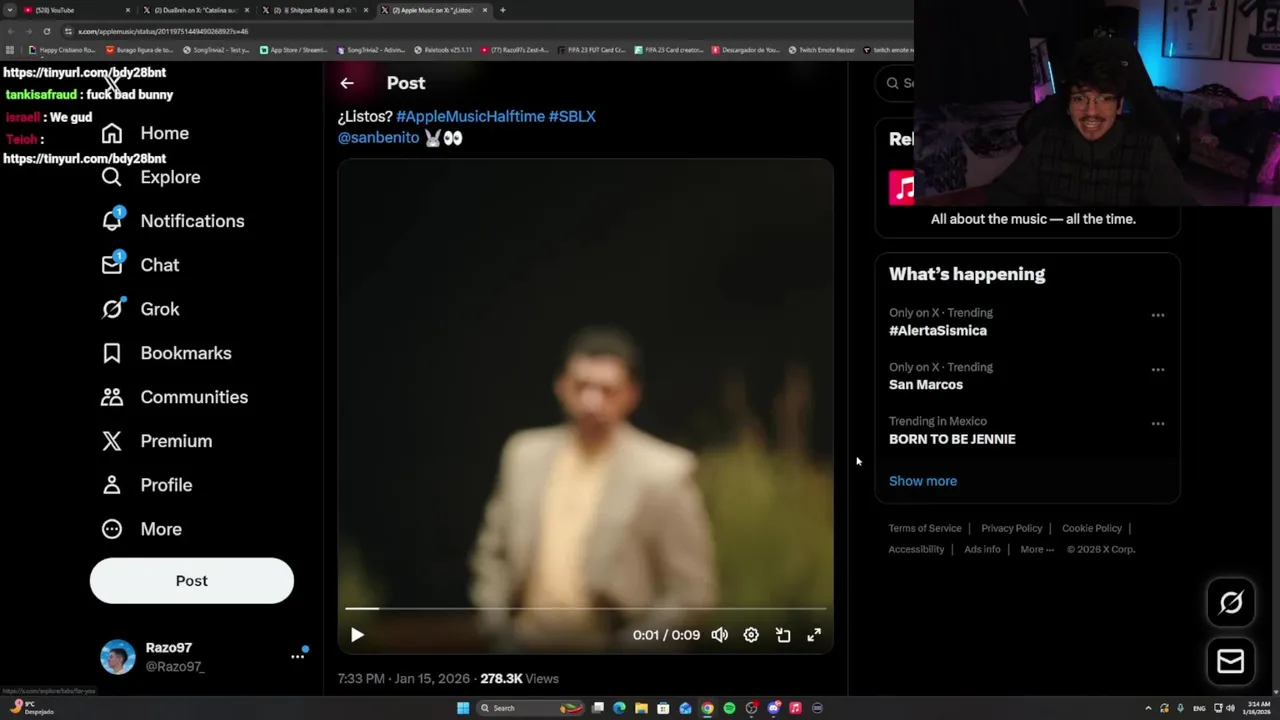Image resolution: width=1280 pixels, height=720 pixels.
Task: Open the floating Grok button
Action: coord(1231,602)
